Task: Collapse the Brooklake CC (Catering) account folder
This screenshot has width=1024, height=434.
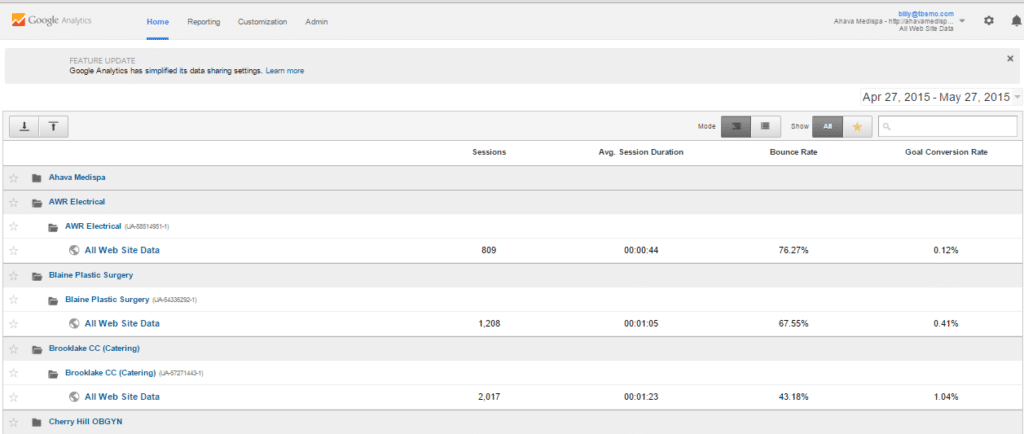Action: [36, 349]
